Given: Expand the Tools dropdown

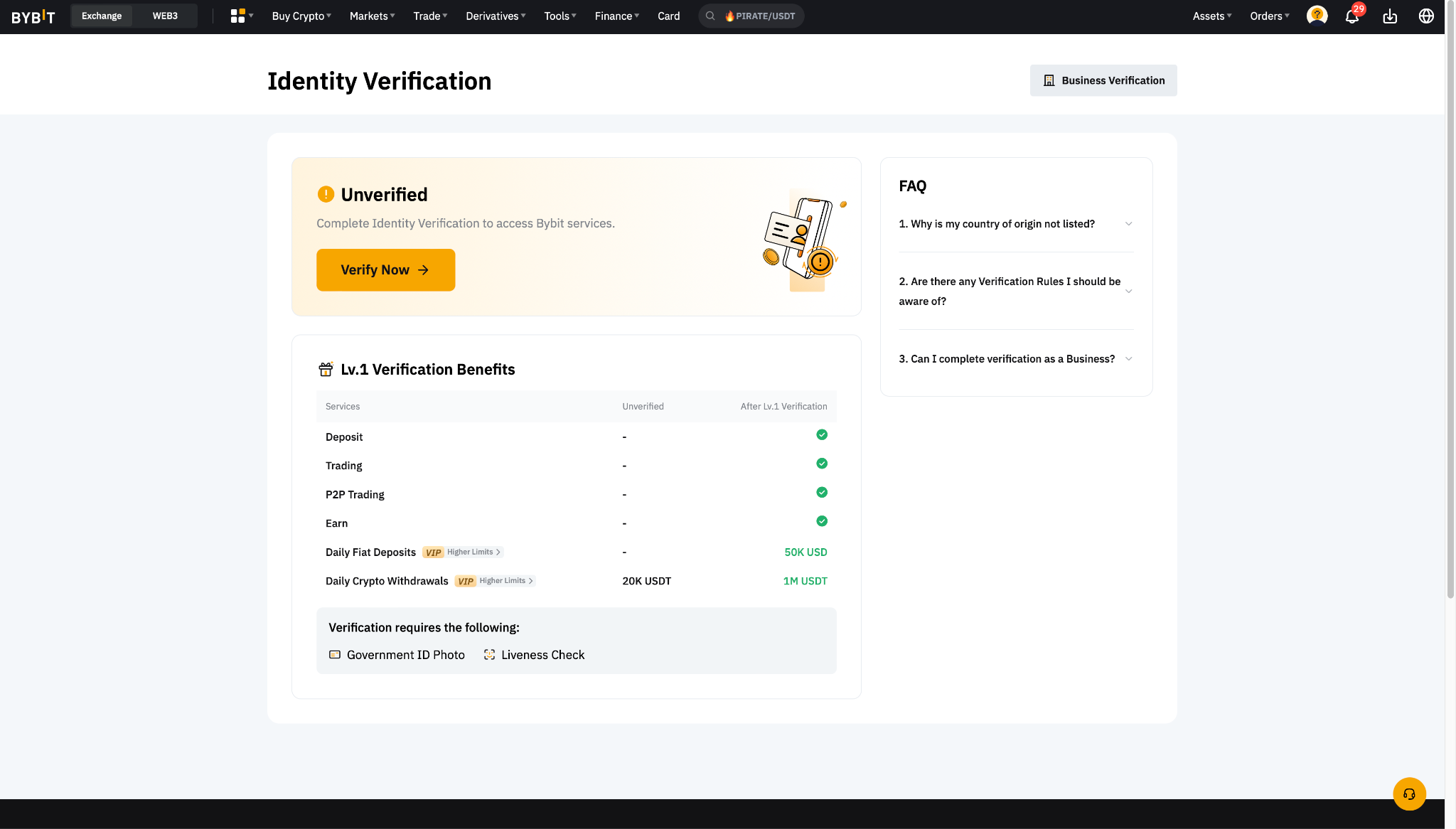Looking at the screenshot, I should click(x=560, y=16).
